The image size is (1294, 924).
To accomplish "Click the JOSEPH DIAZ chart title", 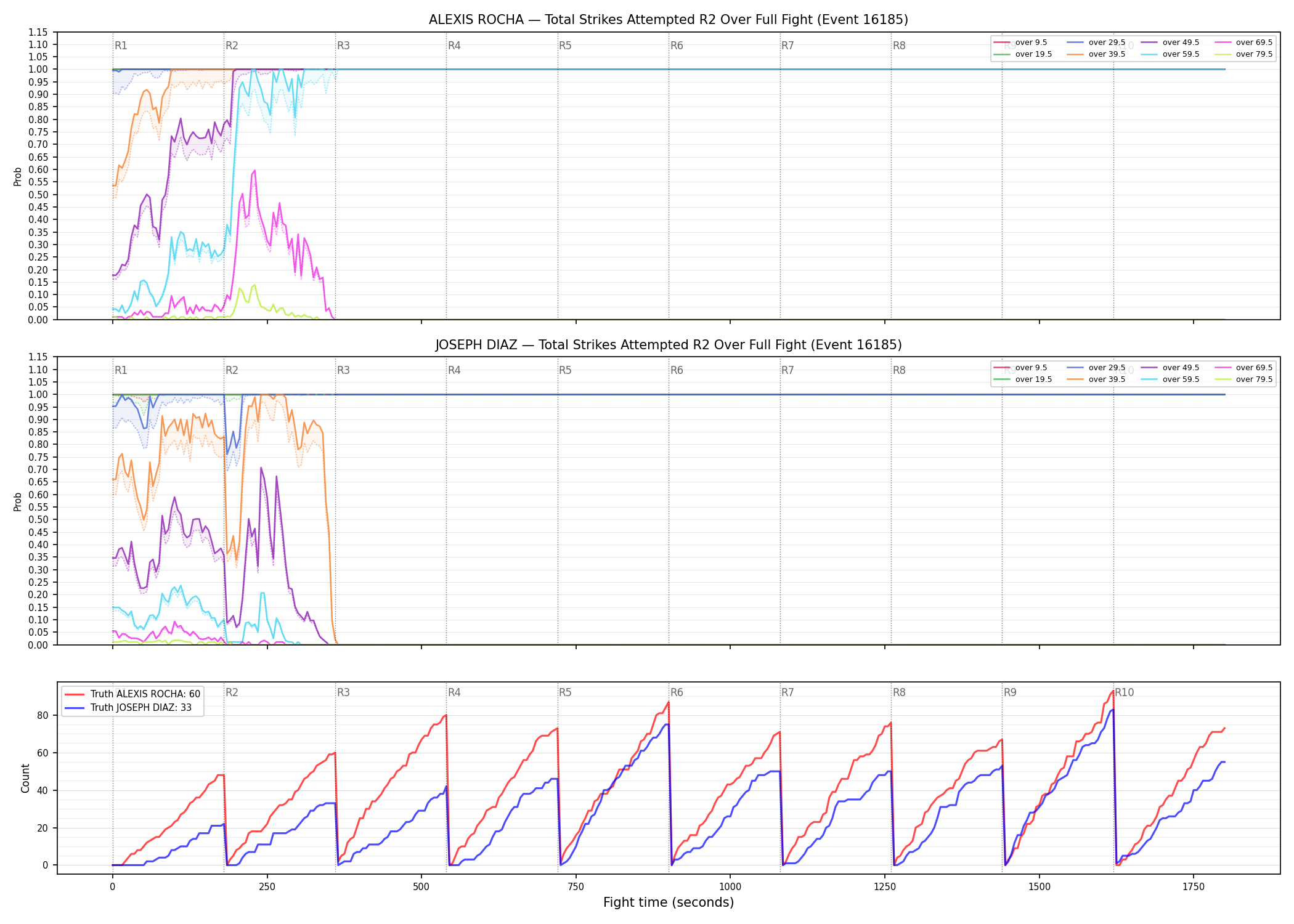I will 669,345.
